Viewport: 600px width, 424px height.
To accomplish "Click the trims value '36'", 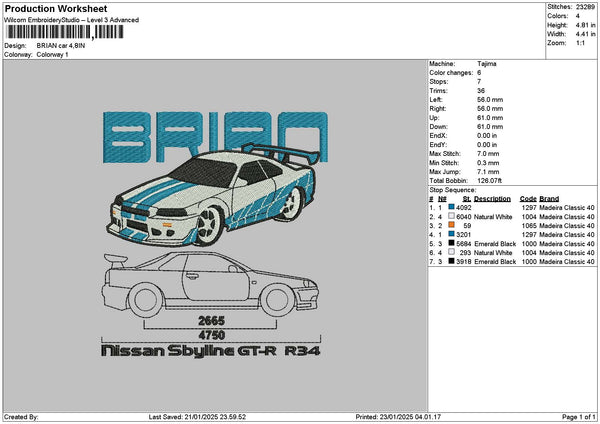I will (x=481, y=91).
